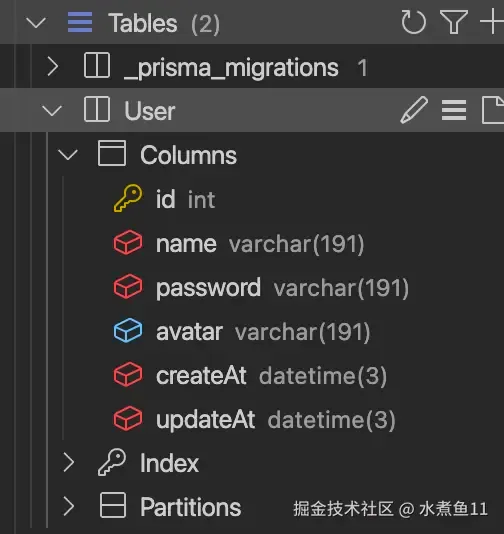Screen dimensions: 504x534
Task: Click the document icon on User row
Action: [x=493, y=110]
